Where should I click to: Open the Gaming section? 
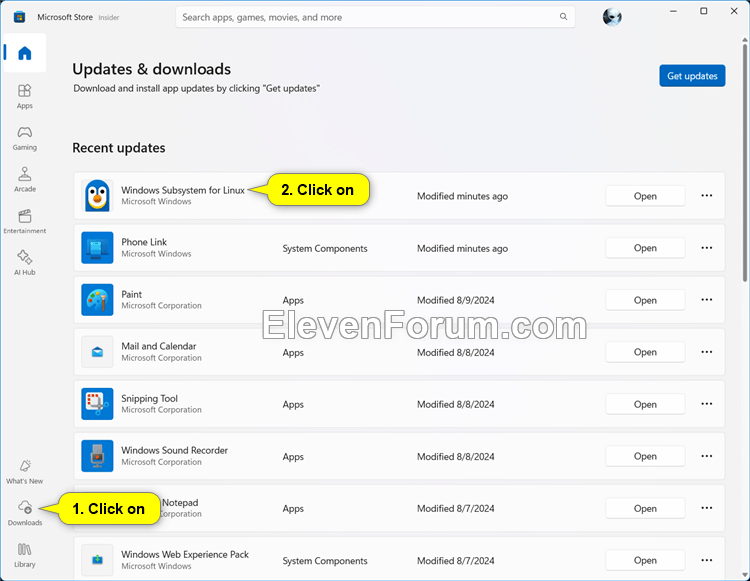tap(24, 138)
